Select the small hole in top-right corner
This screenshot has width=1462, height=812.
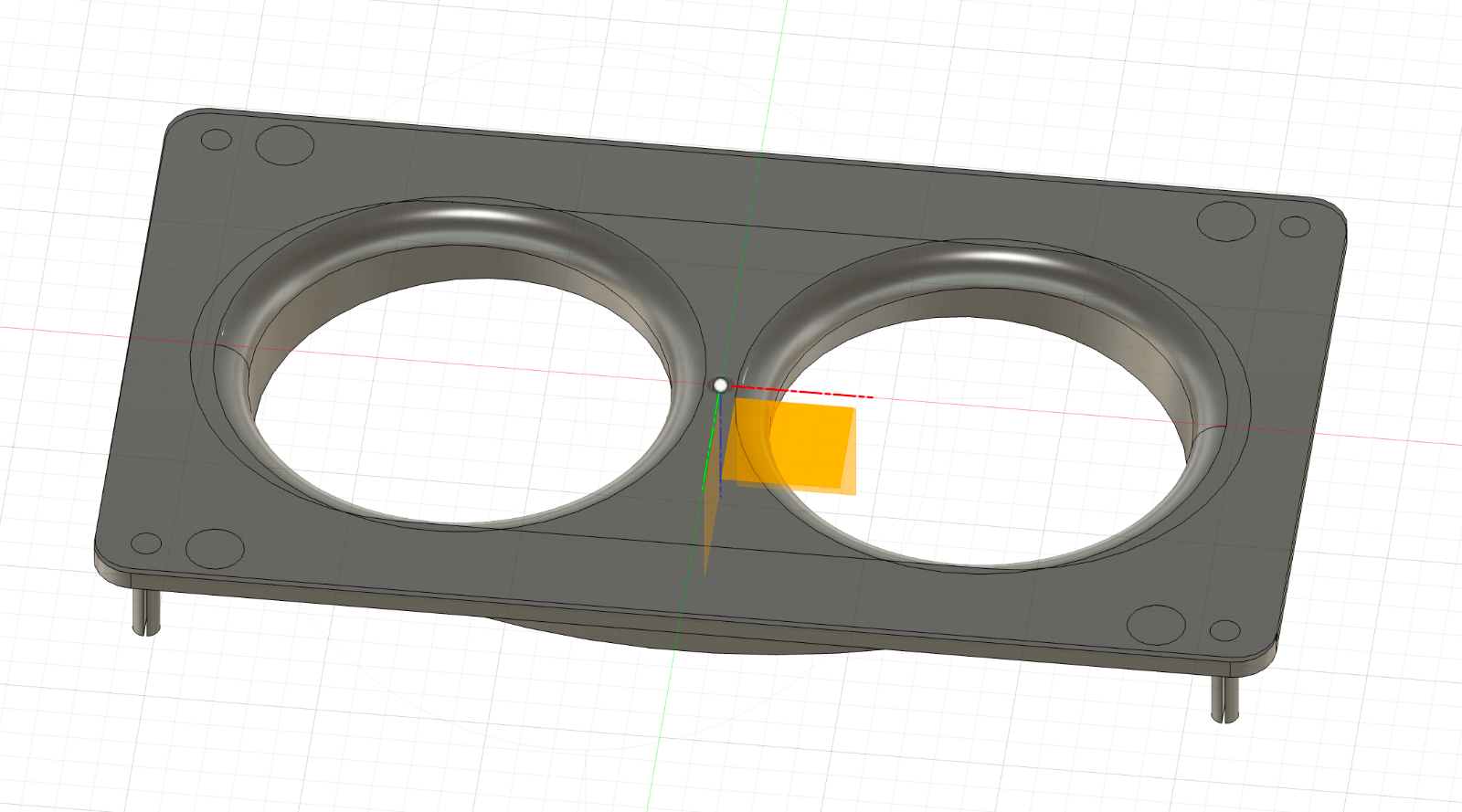pos(1295,226)
